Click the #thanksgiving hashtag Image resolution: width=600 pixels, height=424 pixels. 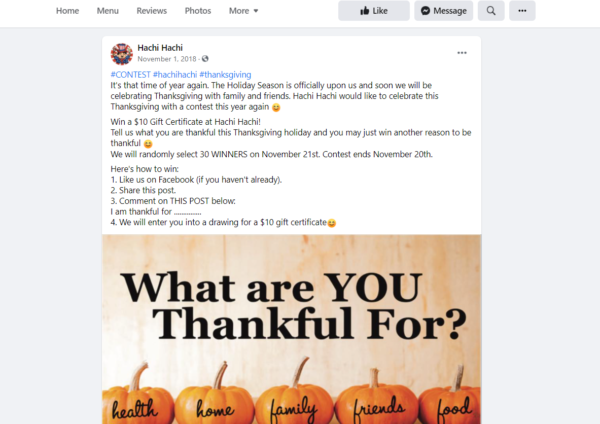tap(225, 74)
